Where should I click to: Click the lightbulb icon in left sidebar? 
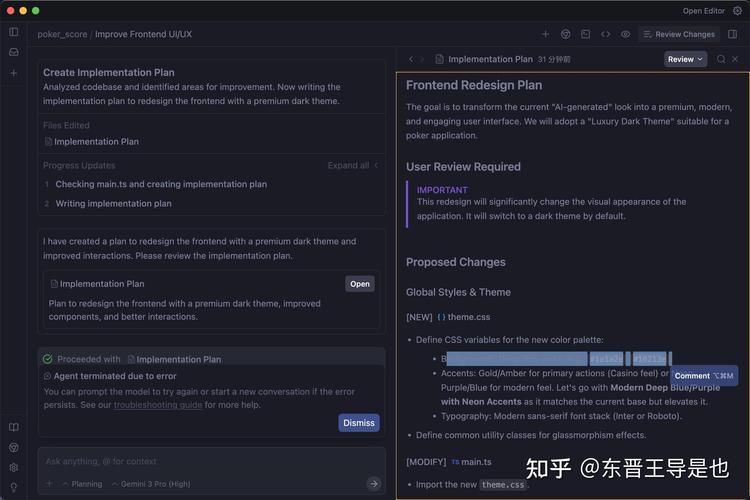click(x=14, y=488)
